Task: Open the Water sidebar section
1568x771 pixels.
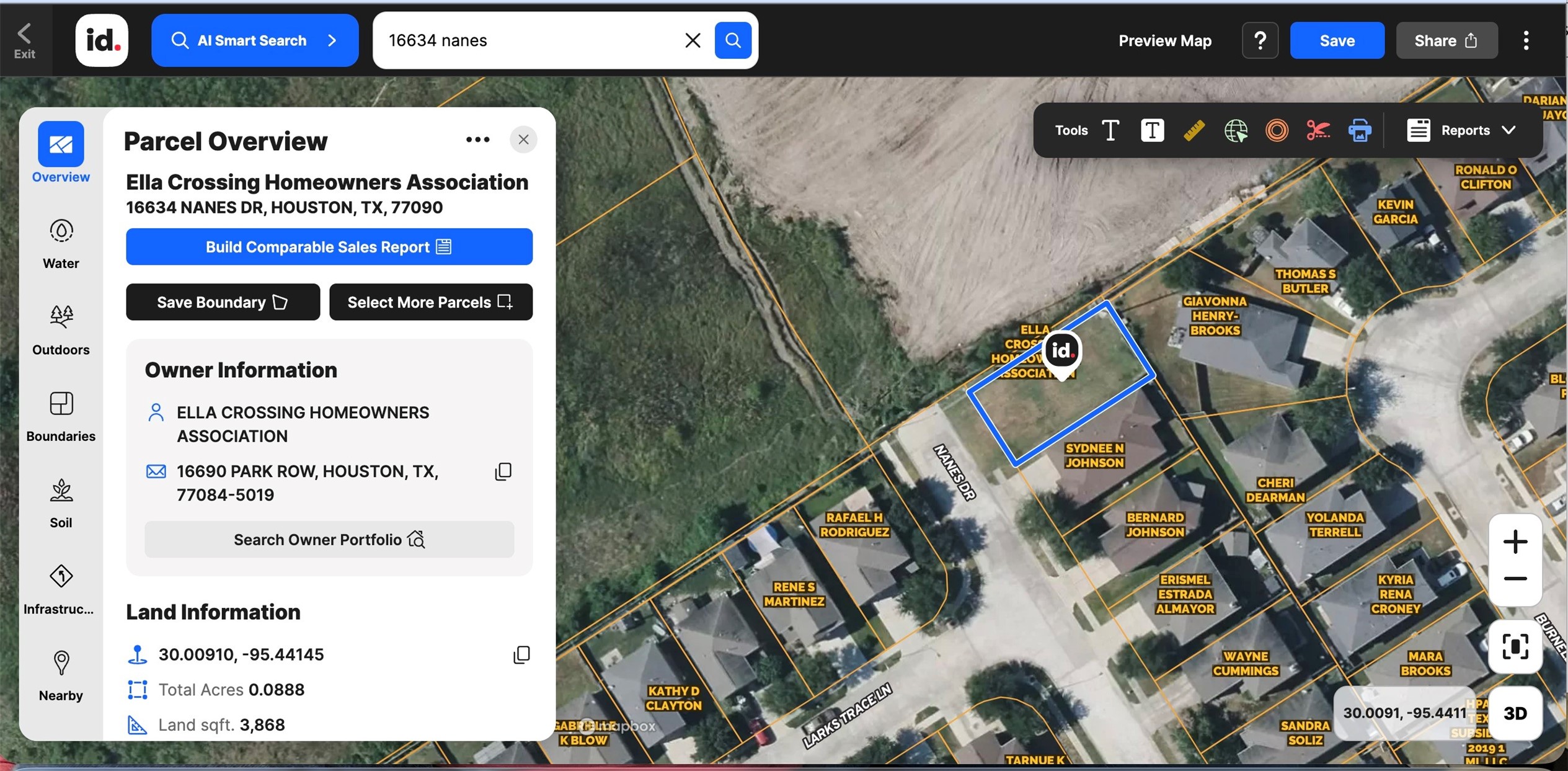Action: (61, 244)
